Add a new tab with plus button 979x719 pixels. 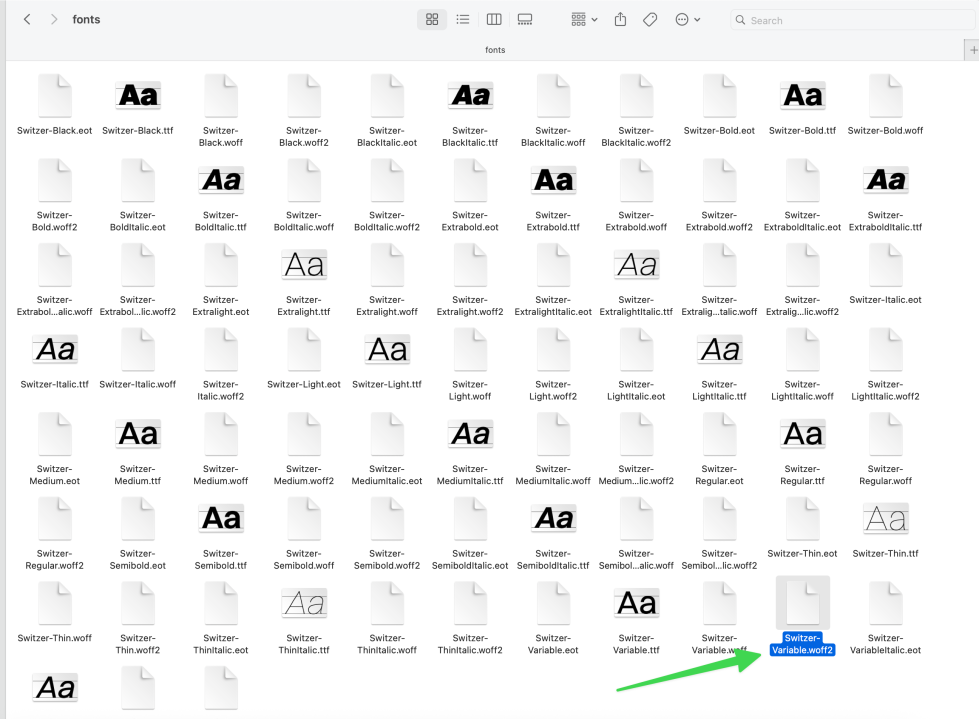(x=972, y=50)
